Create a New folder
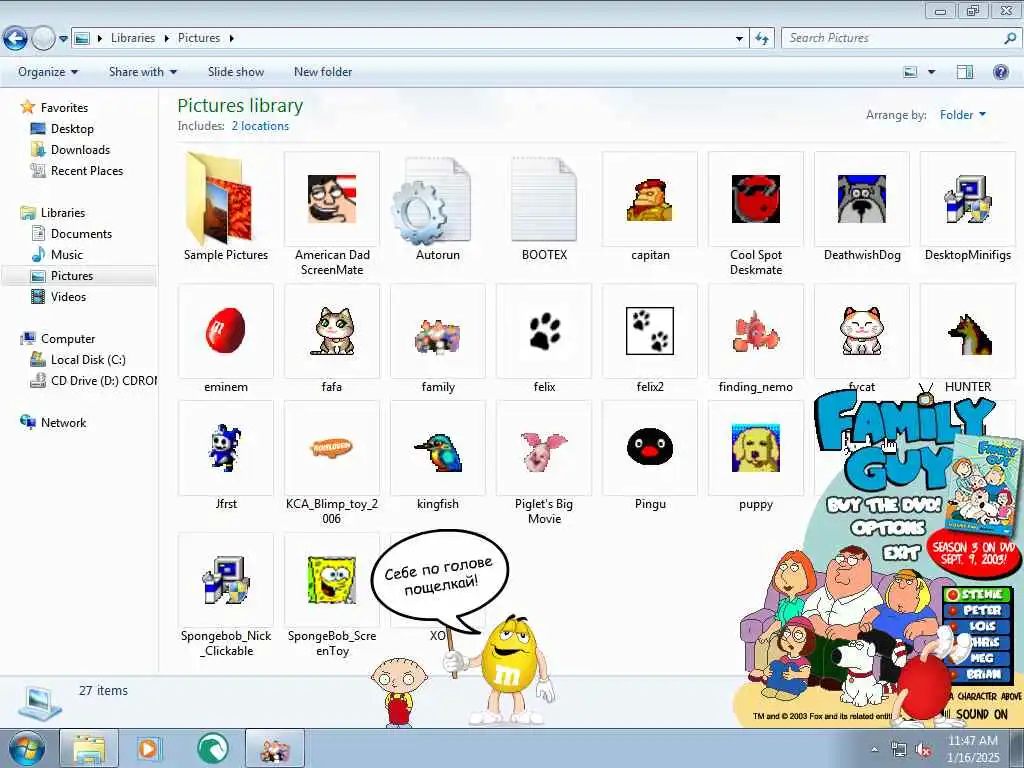This screenshot has width=1024, height=768. 323,72
